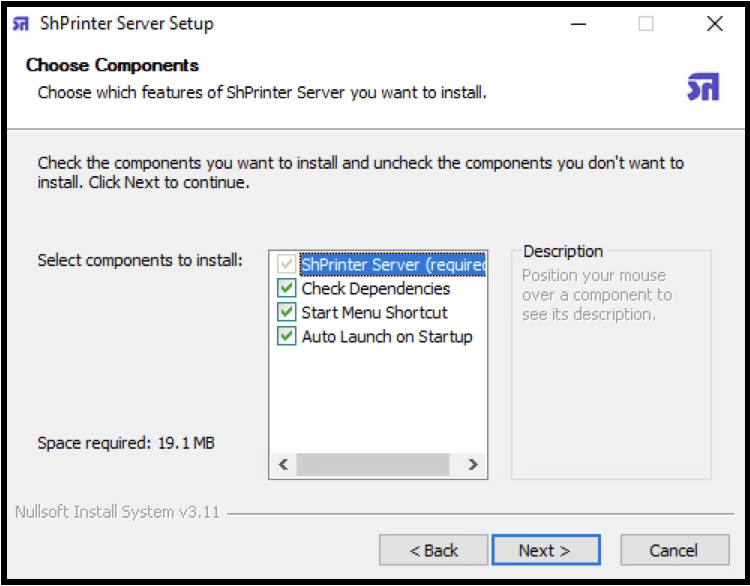Click the disabled ShPrinter Server required checkbox
The height and width of the screenshot is (586, 750).
(x=287, y=265)
